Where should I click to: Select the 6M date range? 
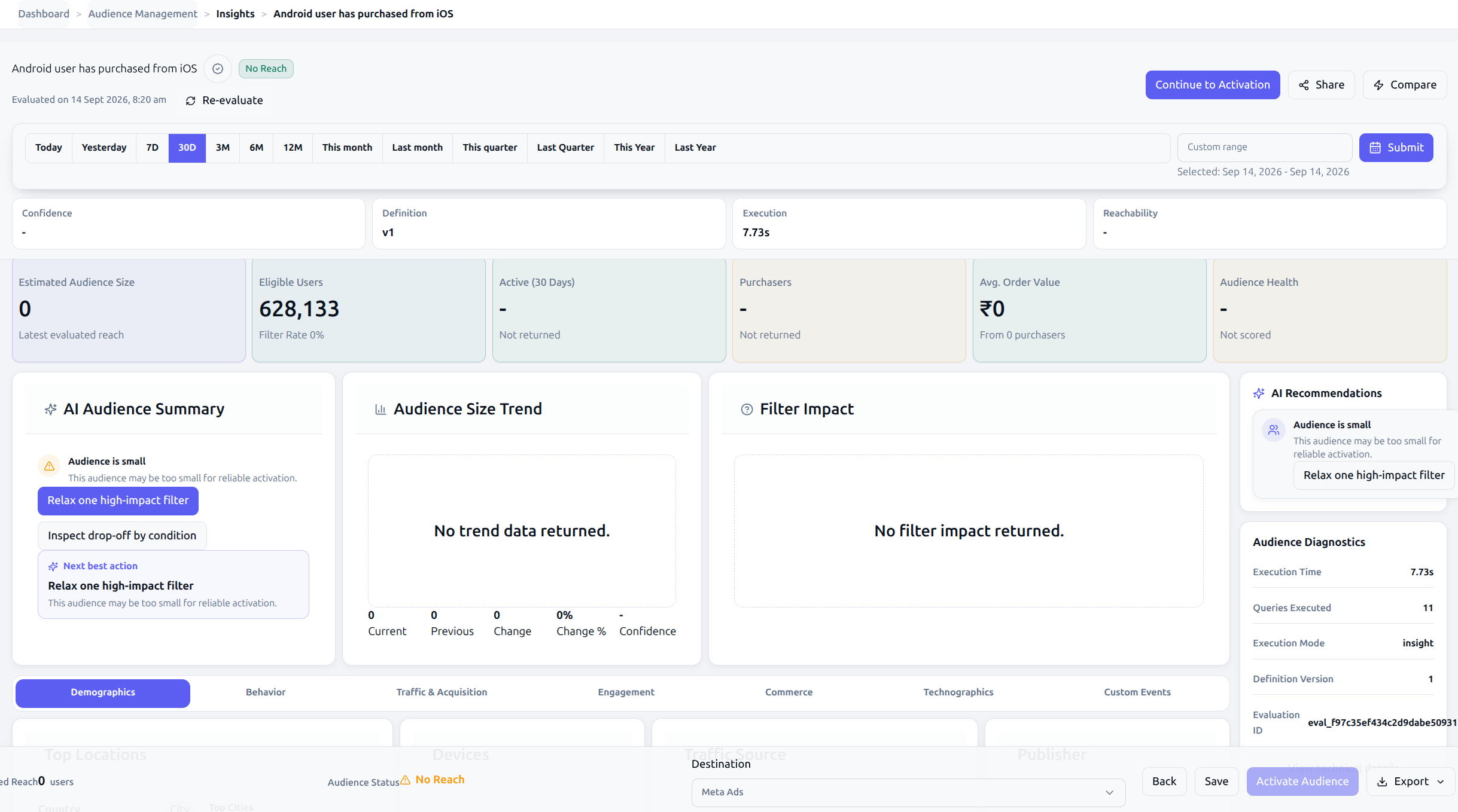tap(257, 148)
